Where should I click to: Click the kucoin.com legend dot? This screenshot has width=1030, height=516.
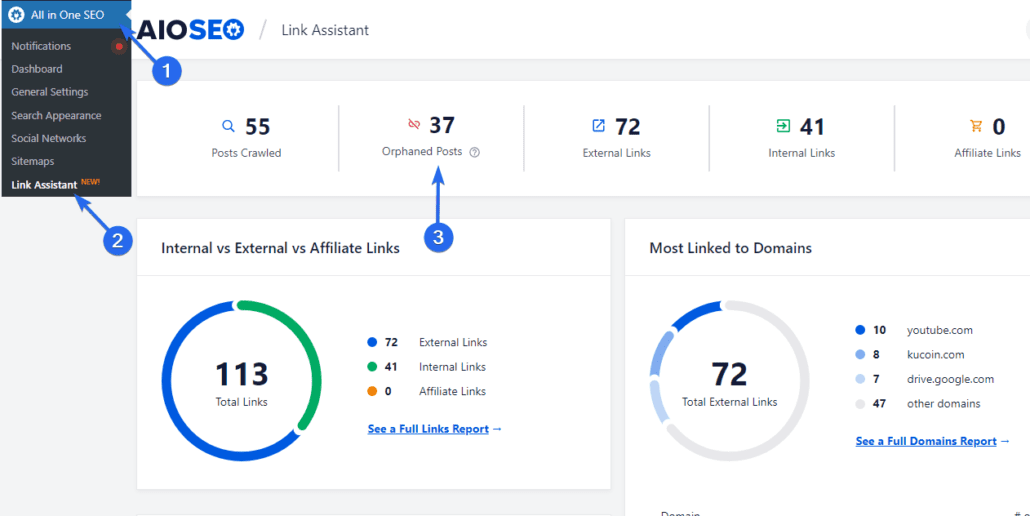tap(860, 355)
